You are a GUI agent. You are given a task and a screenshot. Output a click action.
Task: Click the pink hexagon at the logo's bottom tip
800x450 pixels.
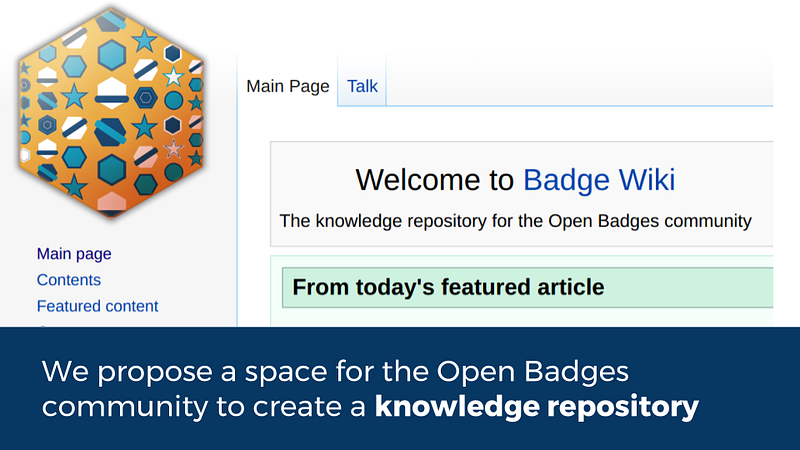pos(111,201)
